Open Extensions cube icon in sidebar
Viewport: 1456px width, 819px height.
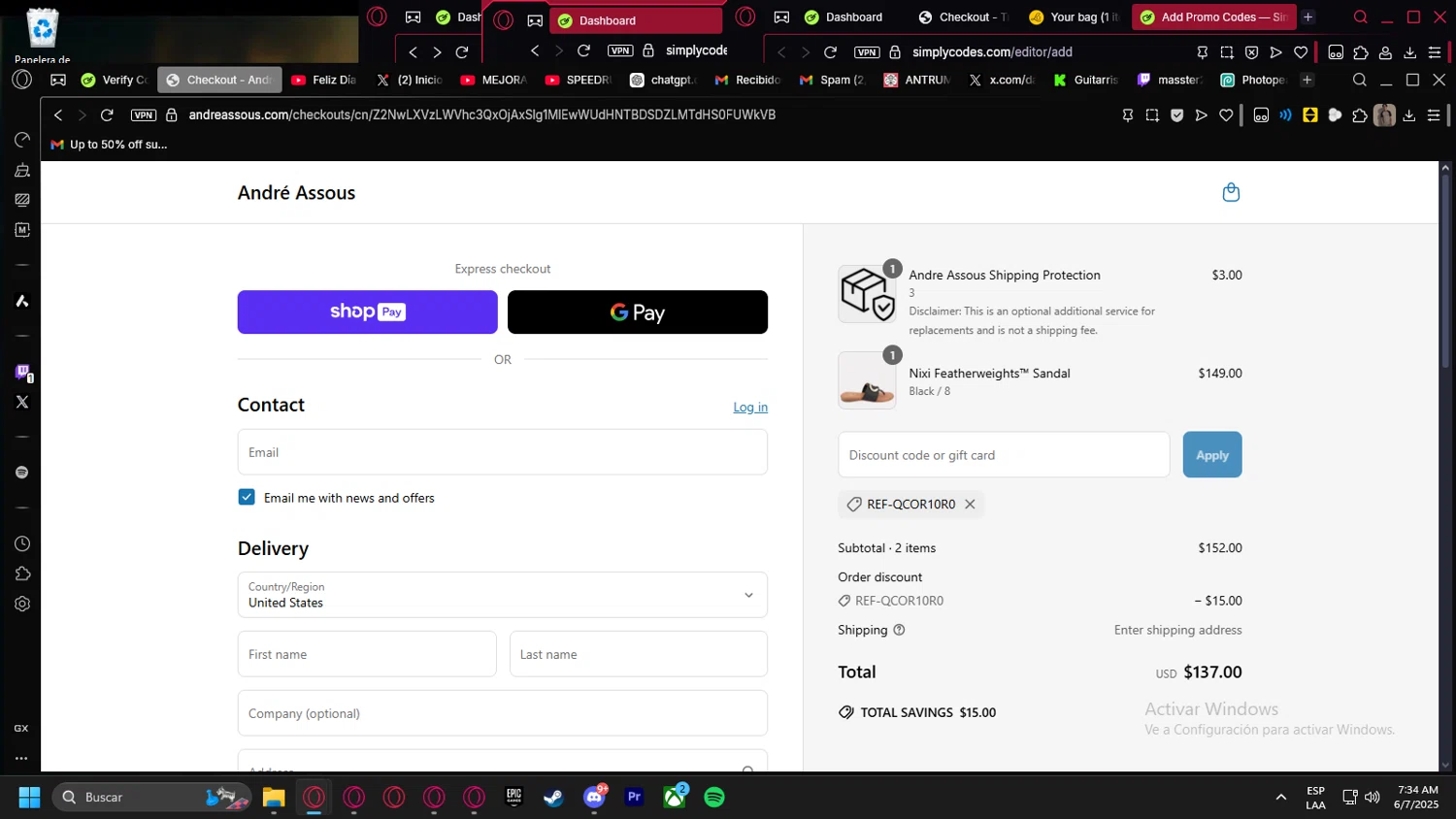pos(22,574)
